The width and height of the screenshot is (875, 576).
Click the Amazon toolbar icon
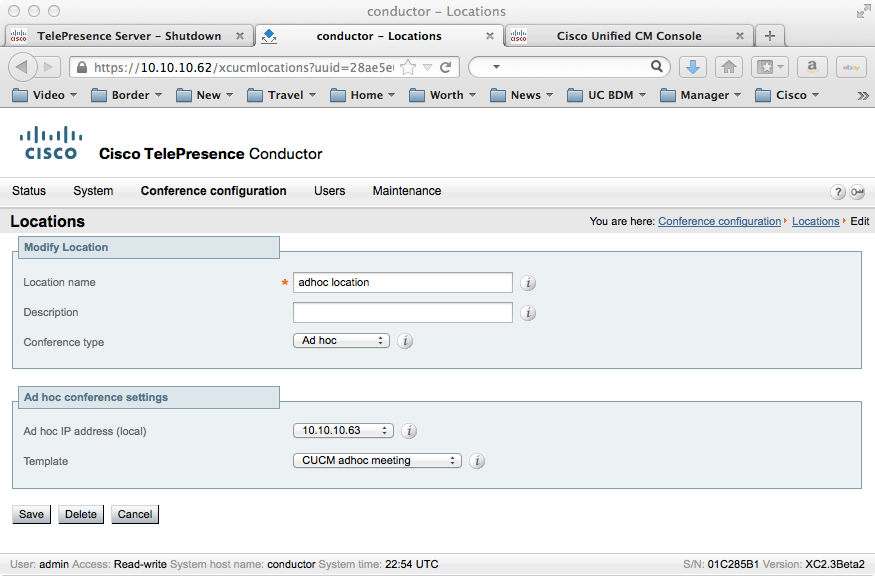[811, 68]
